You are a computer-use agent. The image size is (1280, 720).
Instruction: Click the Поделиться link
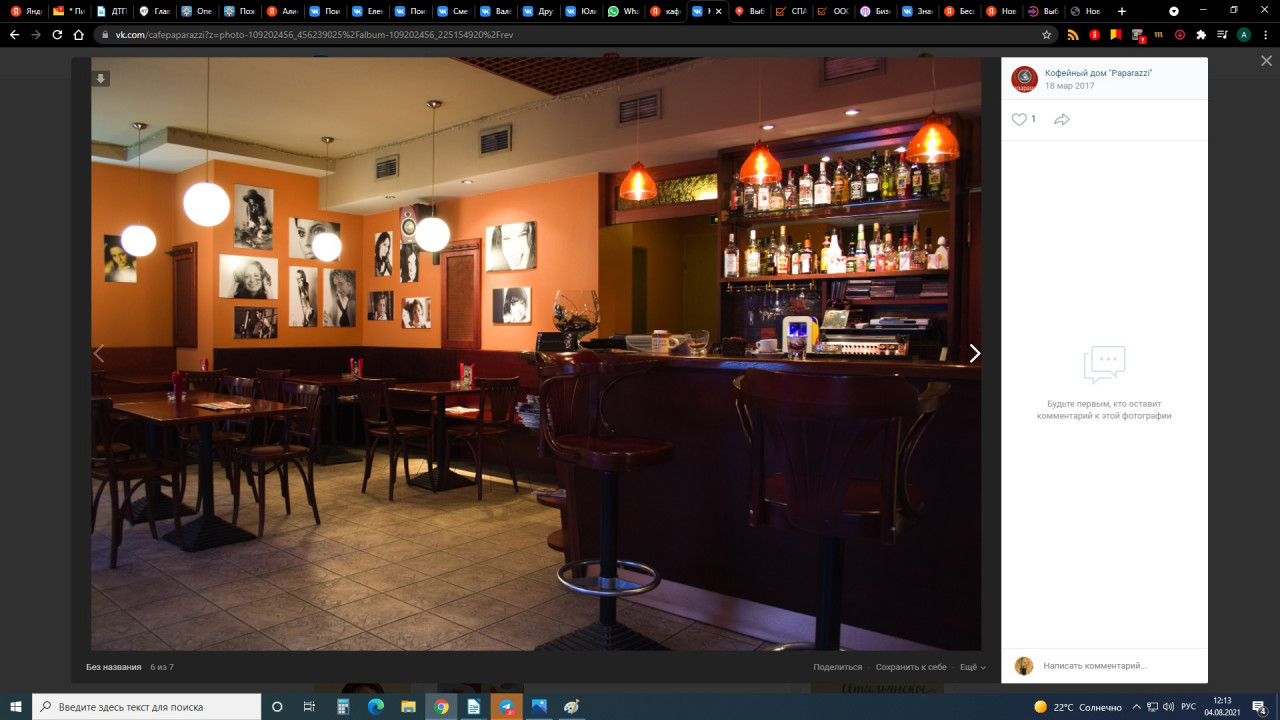[x=837, y=667]
